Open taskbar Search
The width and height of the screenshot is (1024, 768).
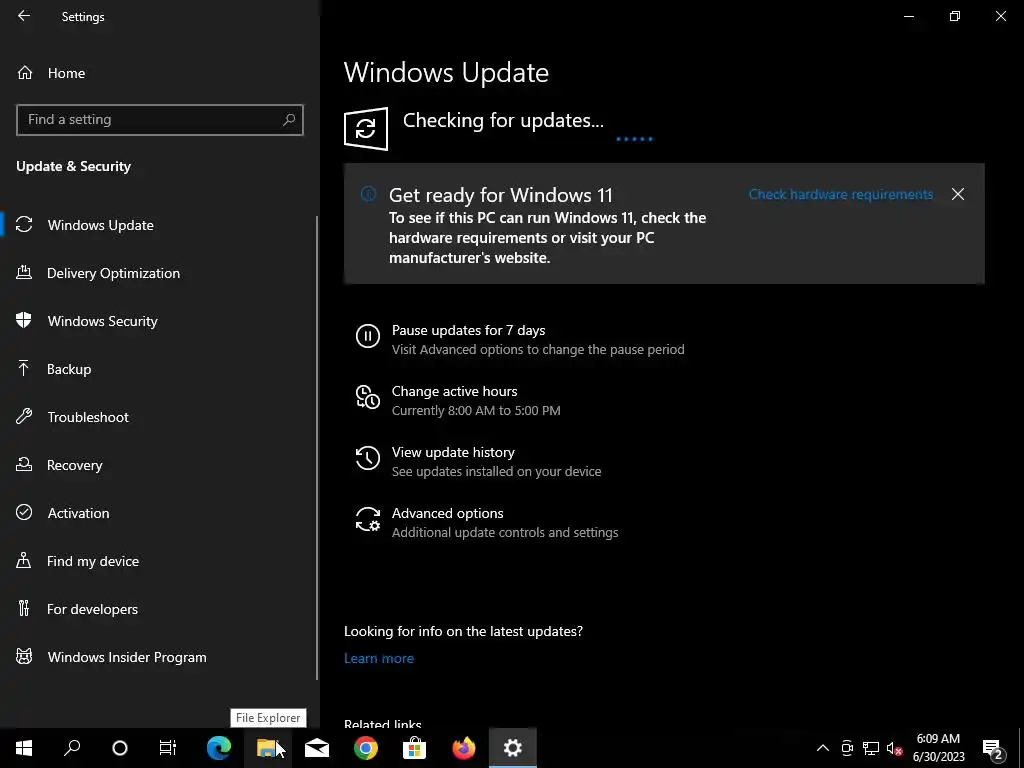72,748
